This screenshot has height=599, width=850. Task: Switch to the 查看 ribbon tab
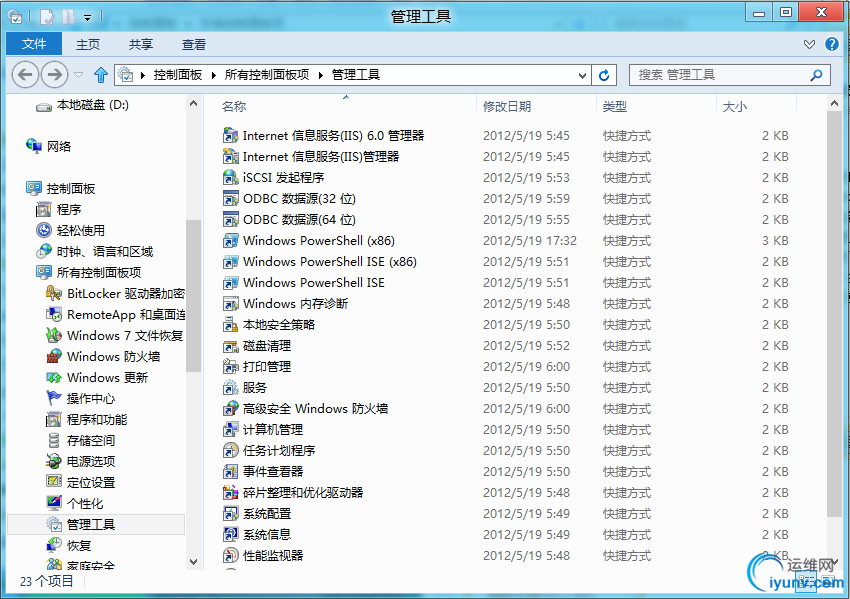tap(194, 43)
